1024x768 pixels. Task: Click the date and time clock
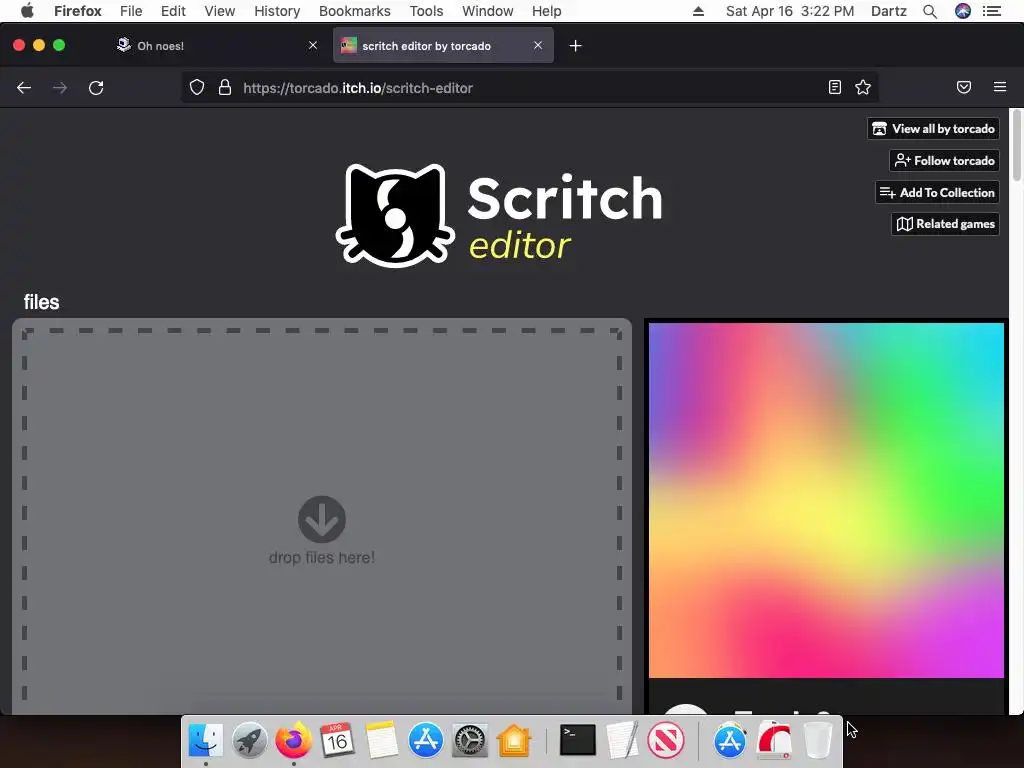coord(790,11)
